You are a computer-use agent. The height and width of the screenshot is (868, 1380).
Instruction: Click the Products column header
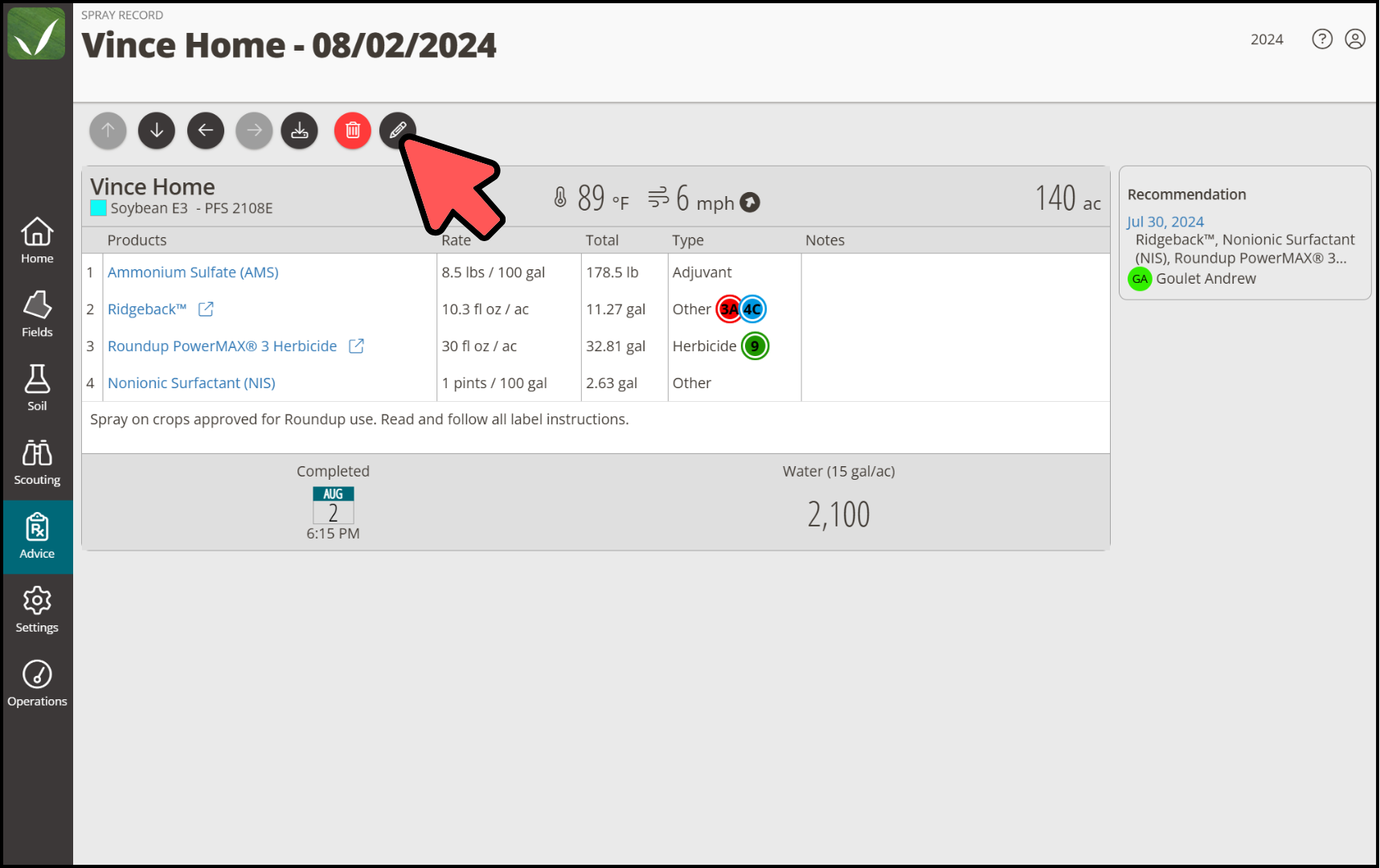click(137, 240)
